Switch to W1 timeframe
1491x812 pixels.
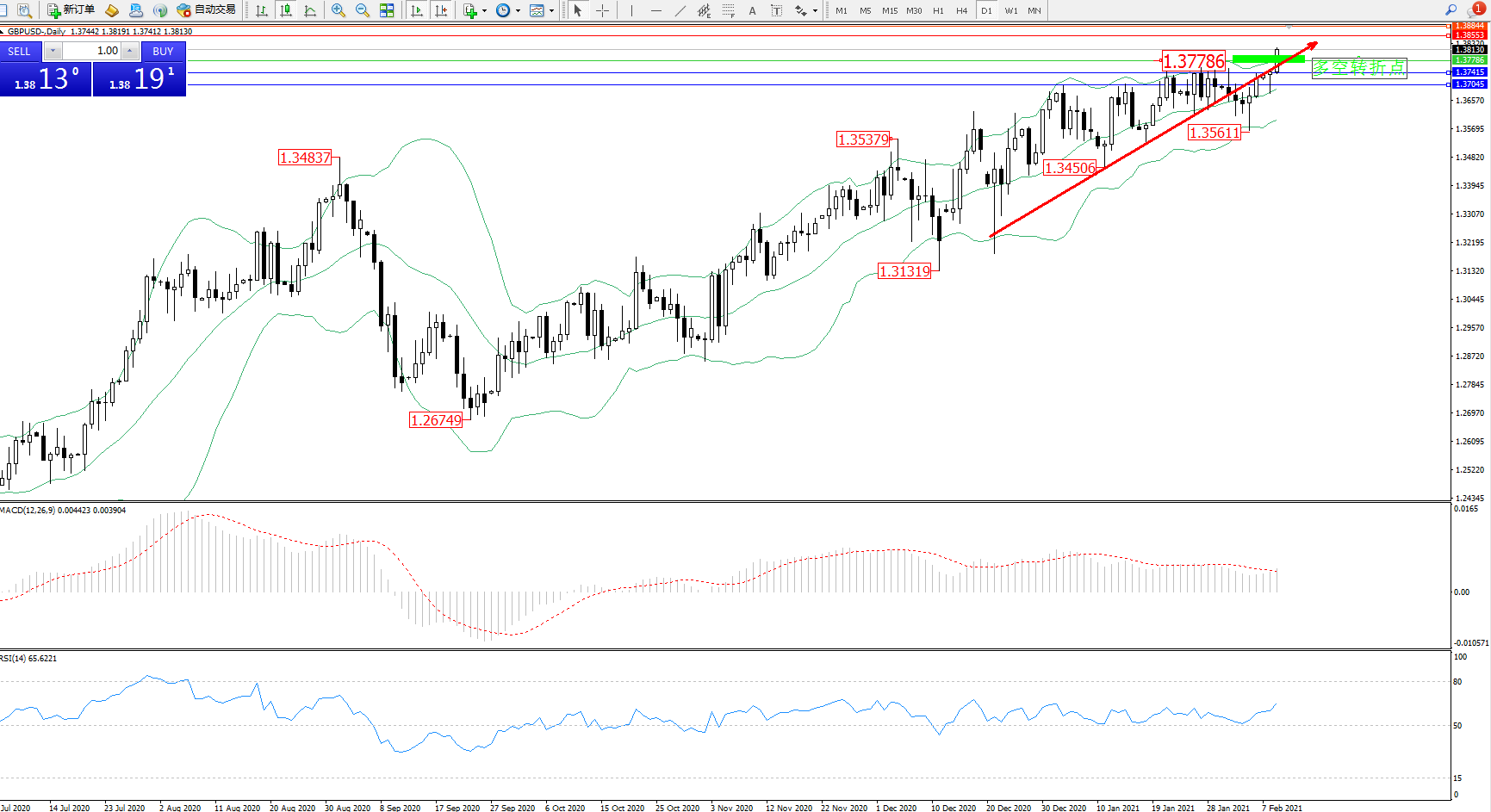[1010, 10]
